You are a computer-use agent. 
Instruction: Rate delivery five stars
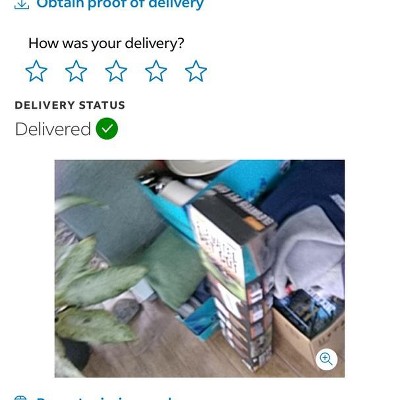(196, 71)
